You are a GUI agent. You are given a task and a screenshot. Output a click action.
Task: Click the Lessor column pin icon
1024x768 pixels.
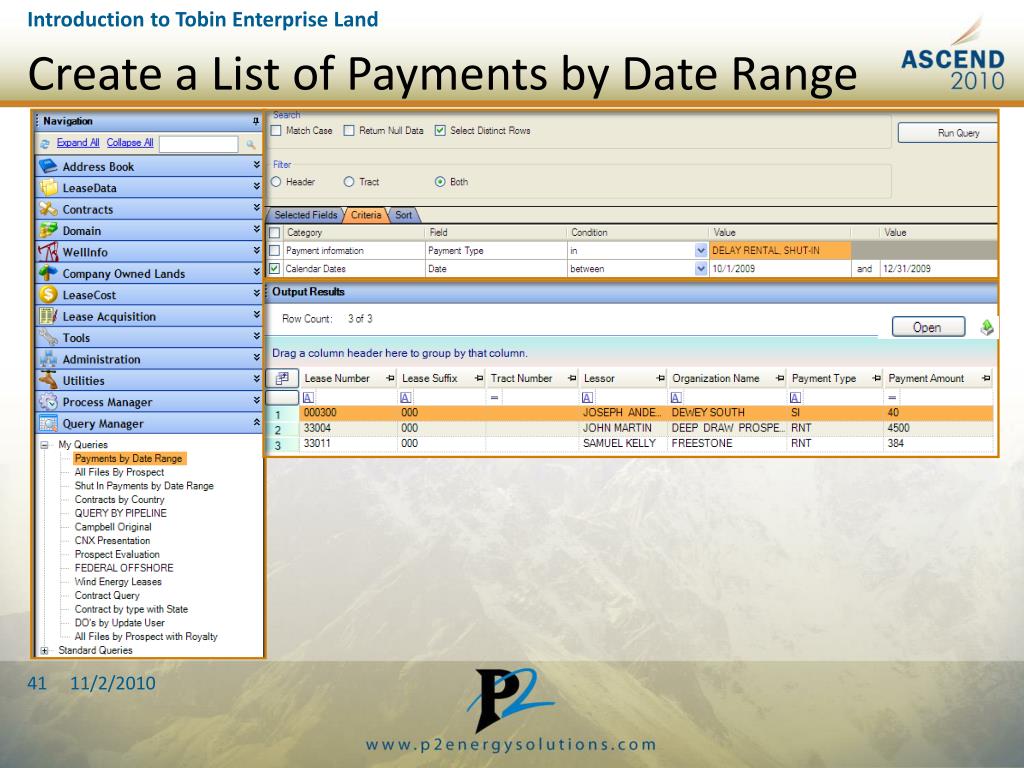[x=660, y=378]
